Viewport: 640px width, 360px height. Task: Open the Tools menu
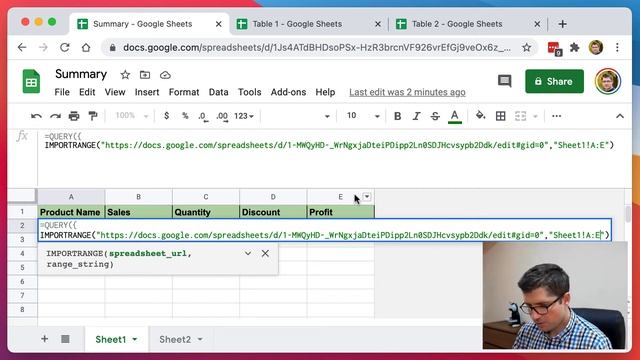coord(249,92)
